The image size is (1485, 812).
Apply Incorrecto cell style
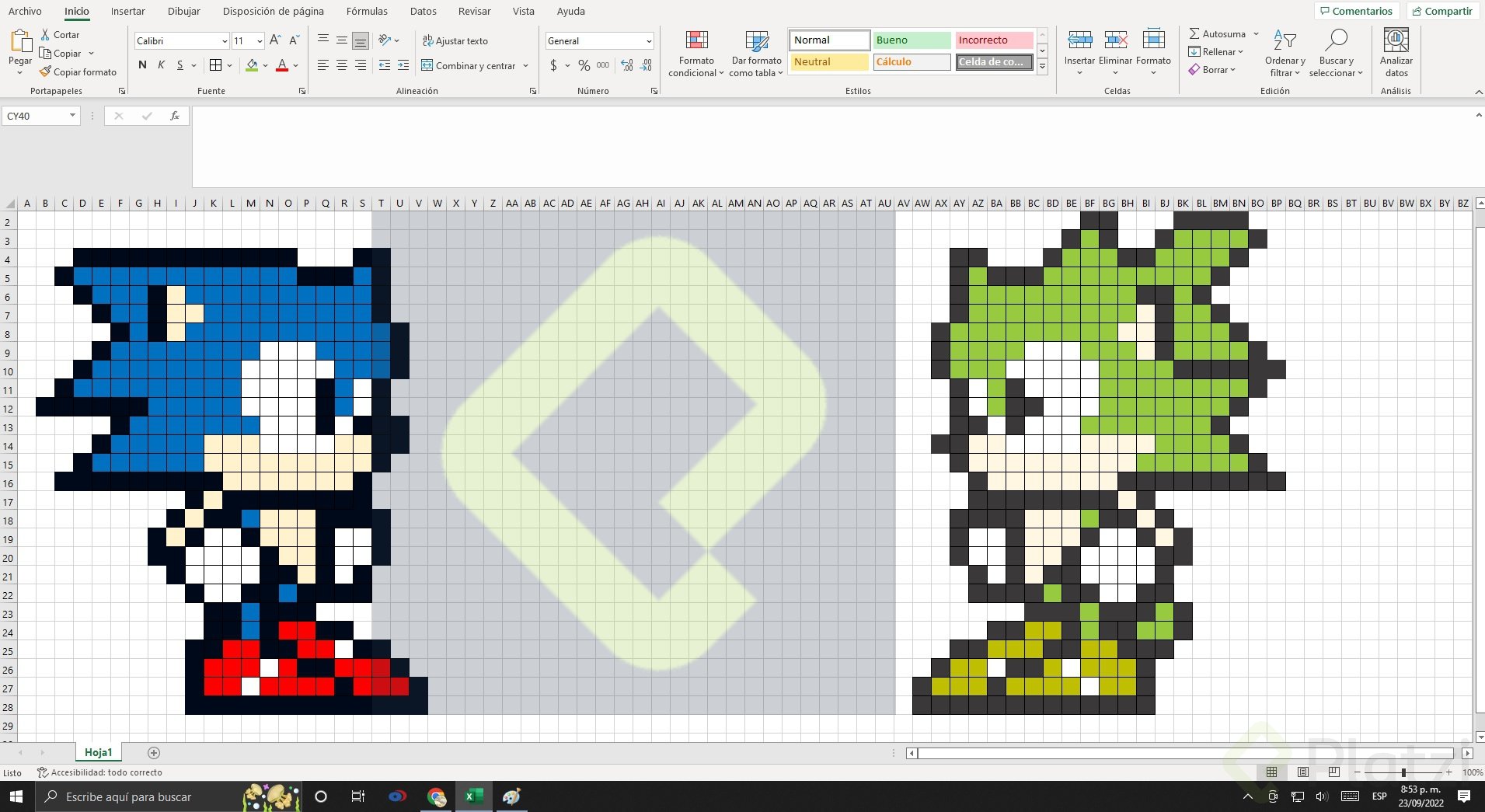[x=994, y=40]
